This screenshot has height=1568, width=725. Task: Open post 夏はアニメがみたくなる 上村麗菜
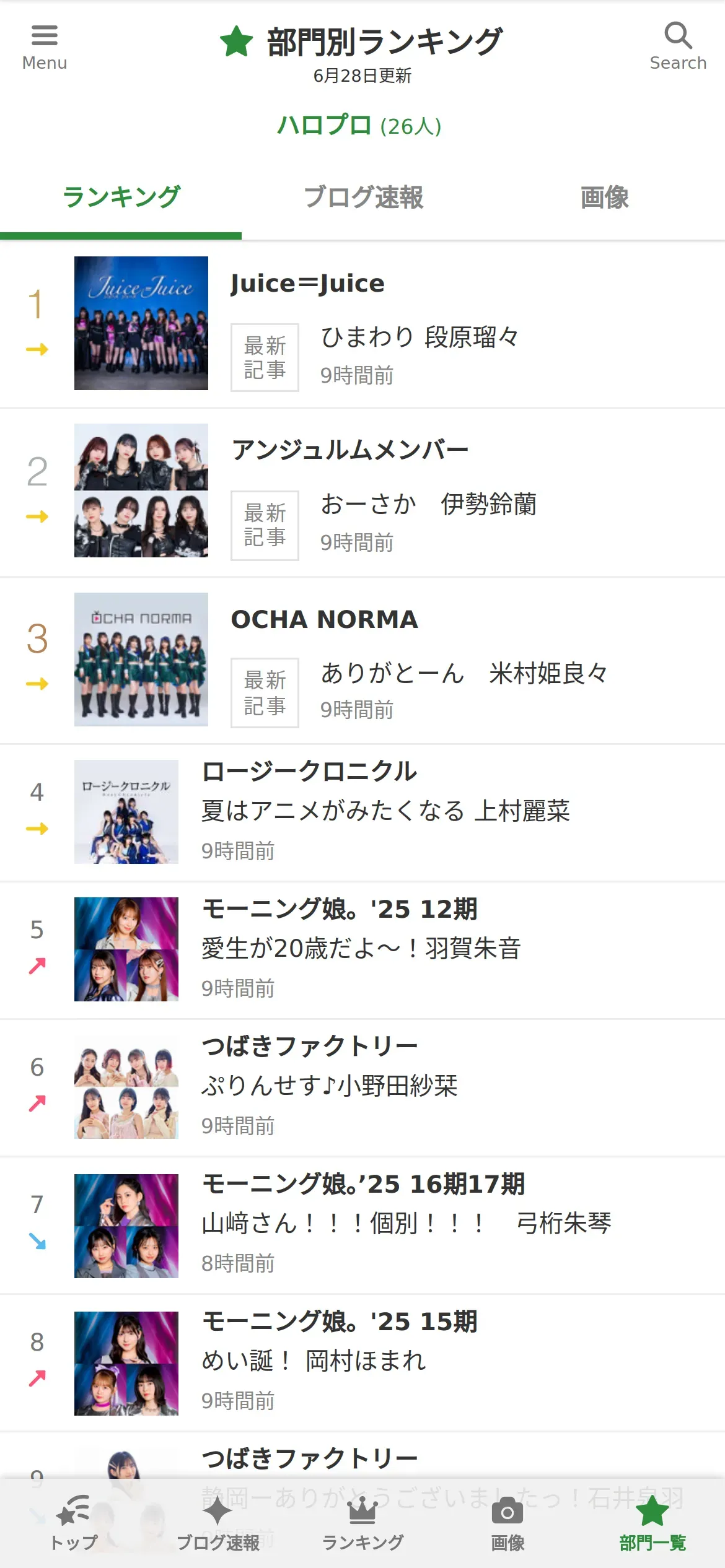point(385,811)
